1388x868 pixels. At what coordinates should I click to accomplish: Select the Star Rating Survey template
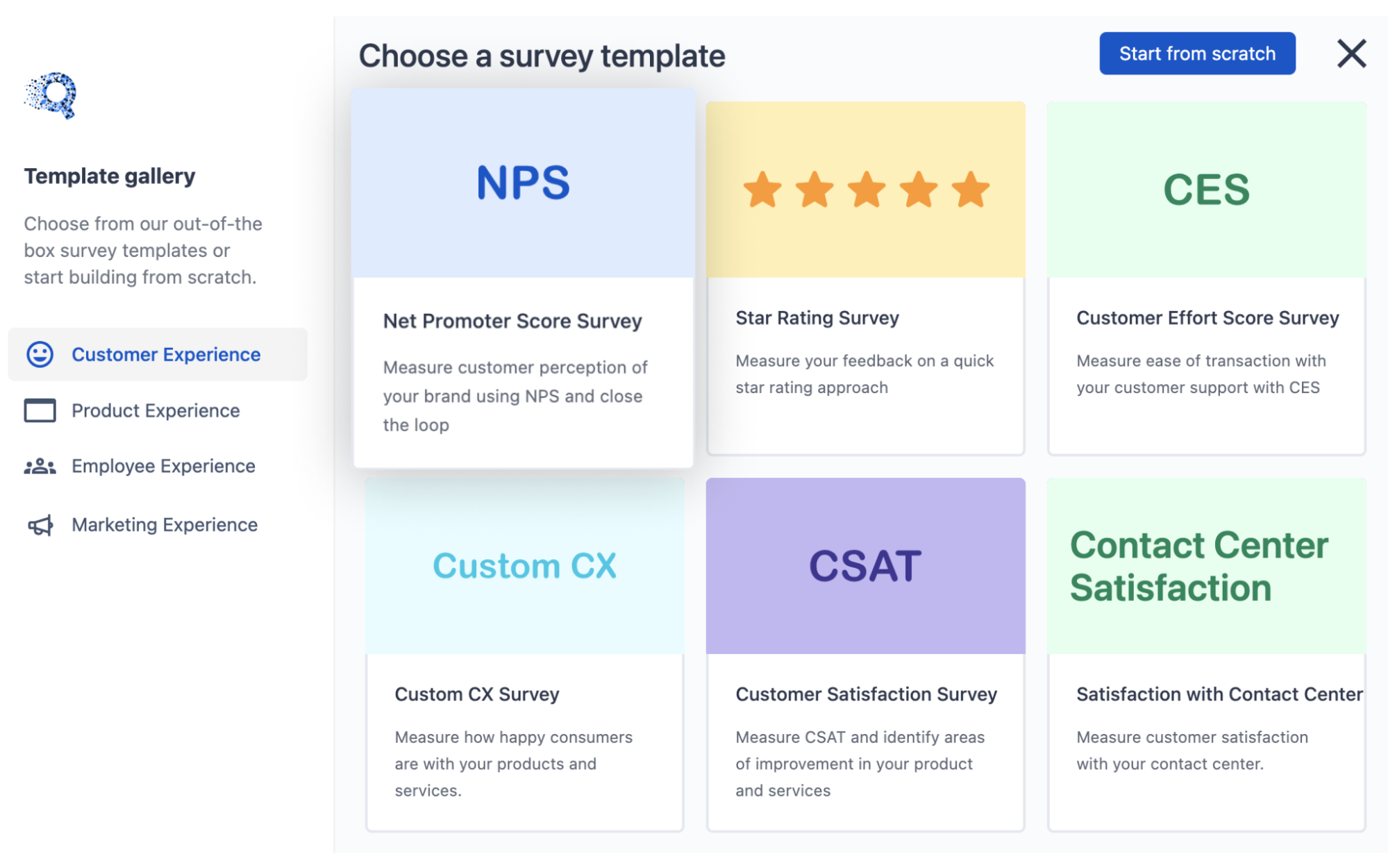pyautogui.click(x=866, y=274)
